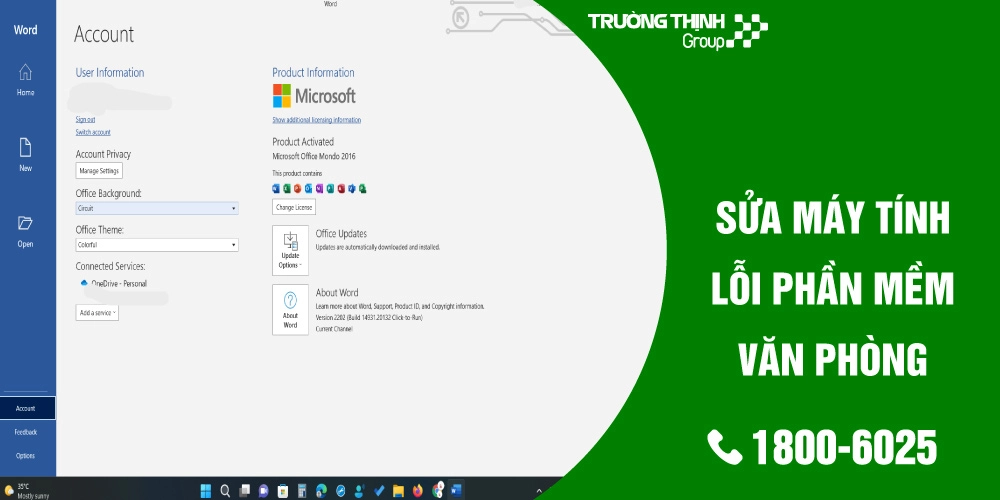Open File Explorer from the taskbar
Viewport: 1000px width, 500px height.
pyautogui.click(x=398, y=490)
